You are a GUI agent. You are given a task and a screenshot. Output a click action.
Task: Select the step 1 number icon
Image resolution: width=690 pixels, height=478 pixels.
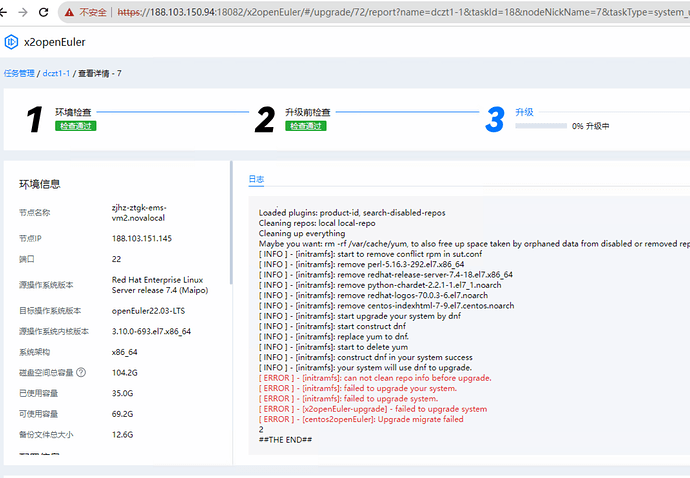[x=34, y=119]
